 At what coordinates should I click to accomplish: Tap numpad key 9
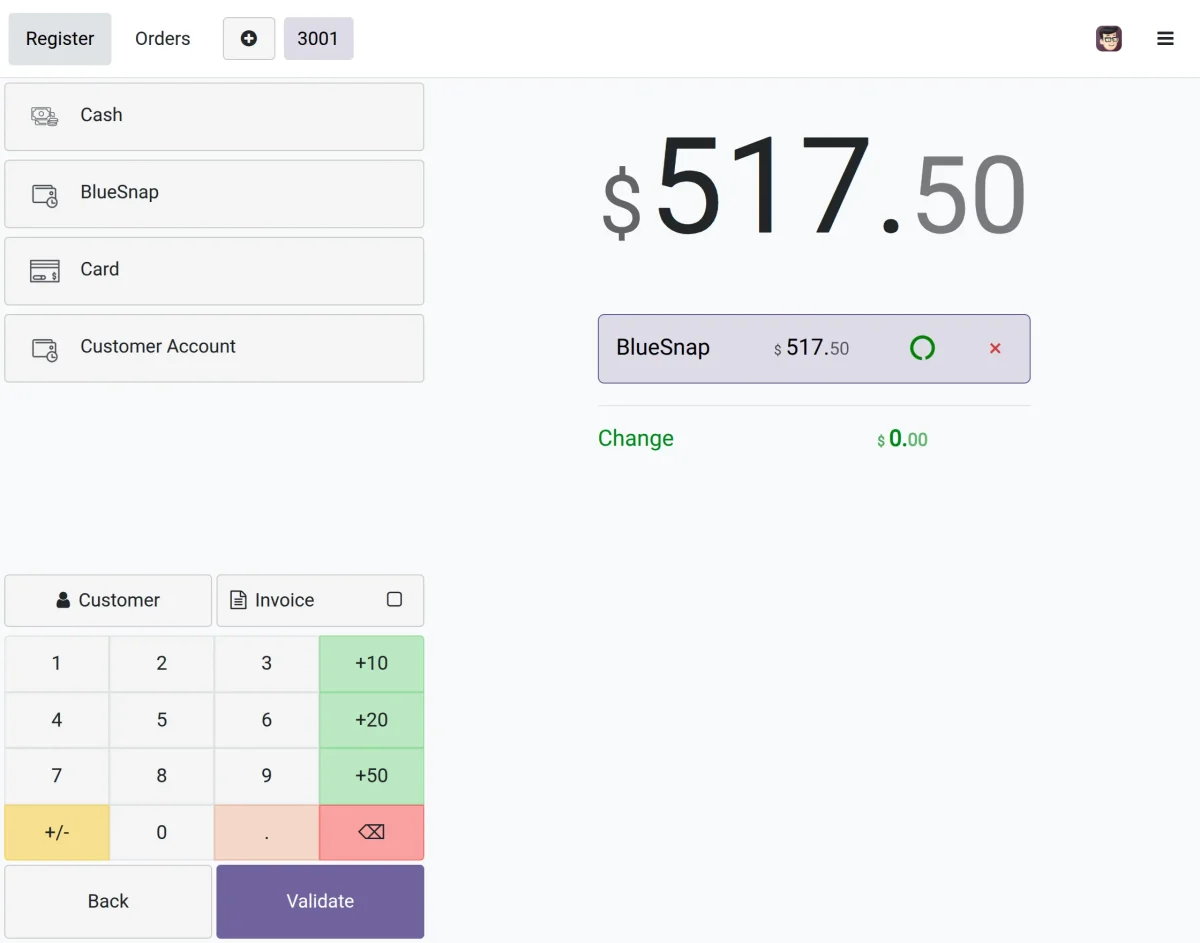(267, 776)
